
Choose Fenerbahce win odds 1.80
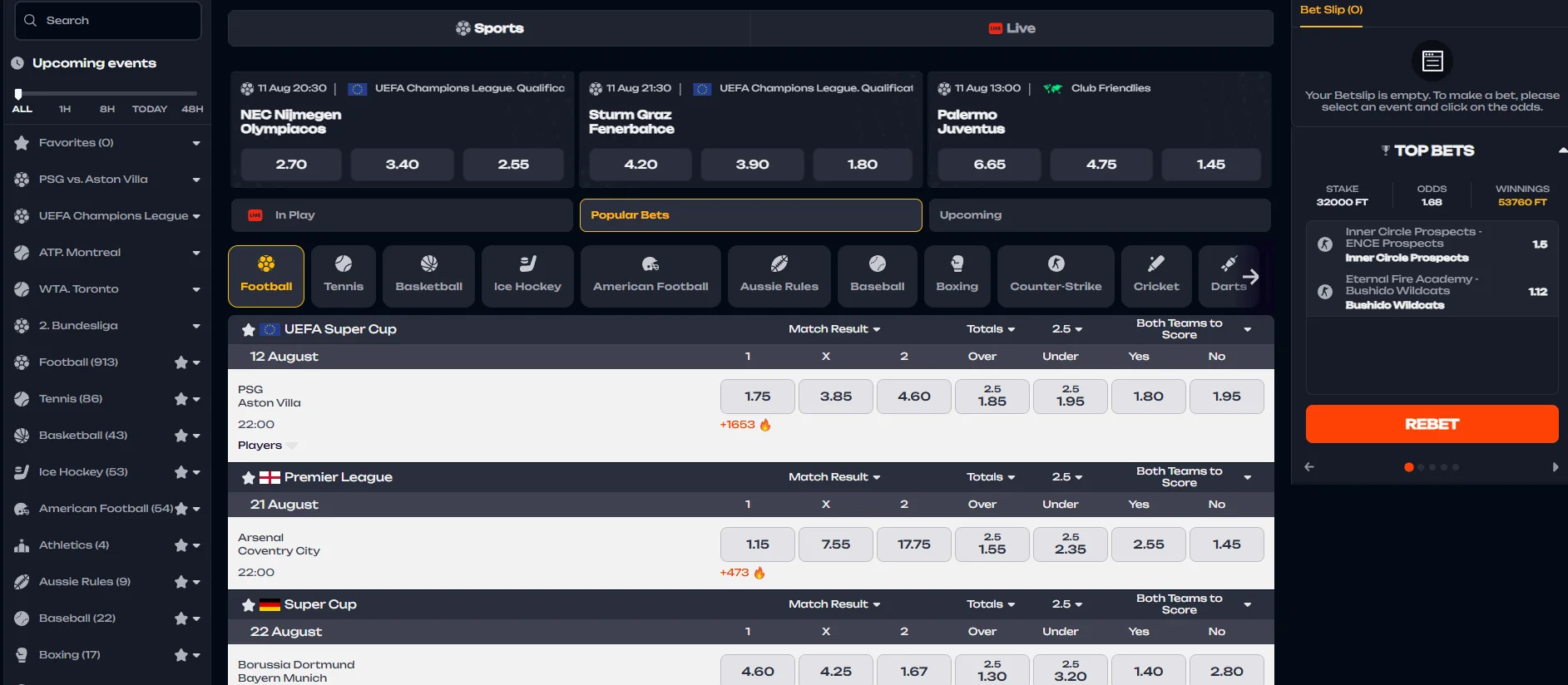tap(863, 165)
